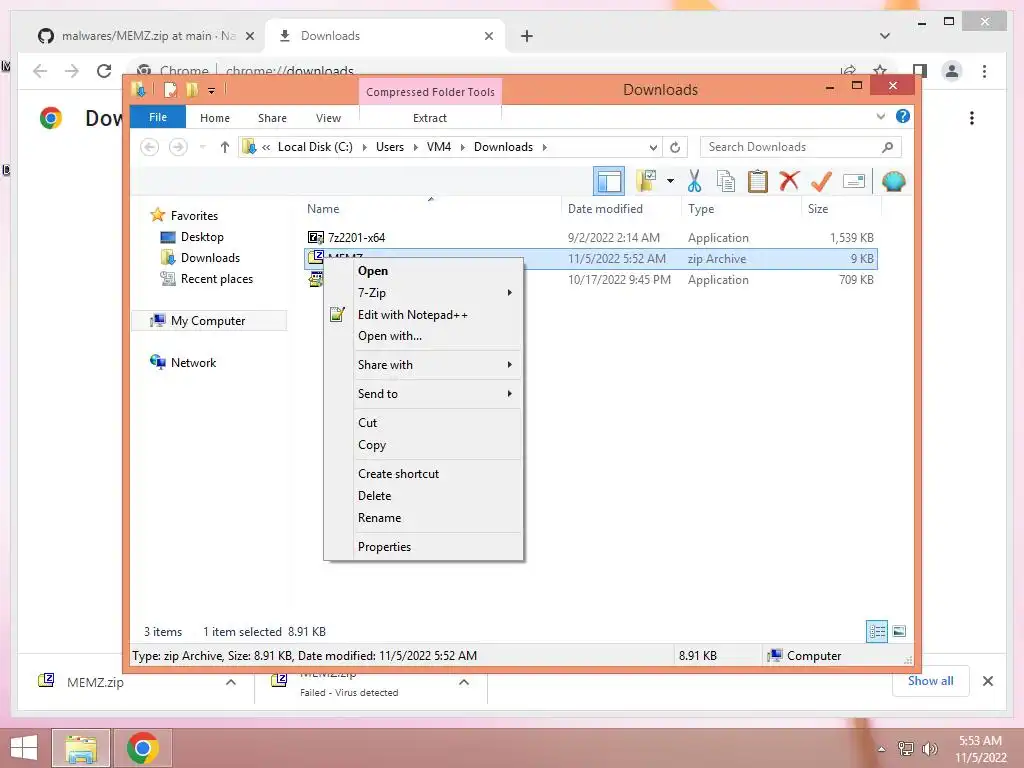Click Local Disk (C:) breadcrumb
The image size is (1024, 768).
click(x=315, y=147)
